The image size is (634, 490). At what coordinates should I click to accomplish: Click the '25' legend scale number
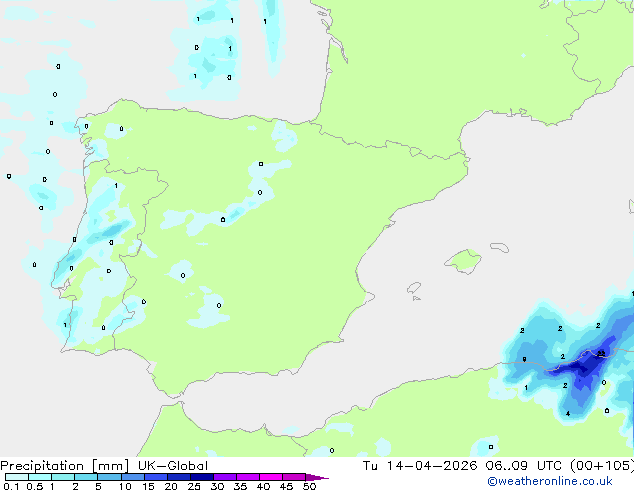click(194, 486)
